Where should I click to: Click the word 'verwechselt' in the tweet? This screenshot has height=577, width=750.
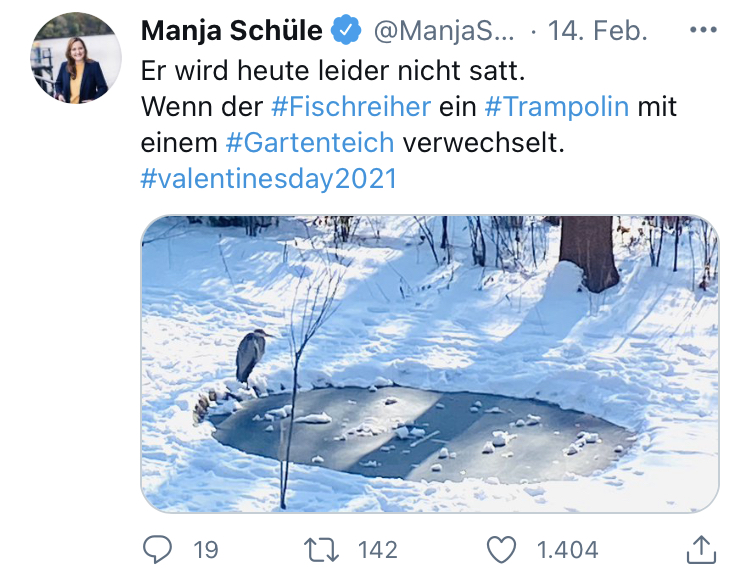[484, 143]
